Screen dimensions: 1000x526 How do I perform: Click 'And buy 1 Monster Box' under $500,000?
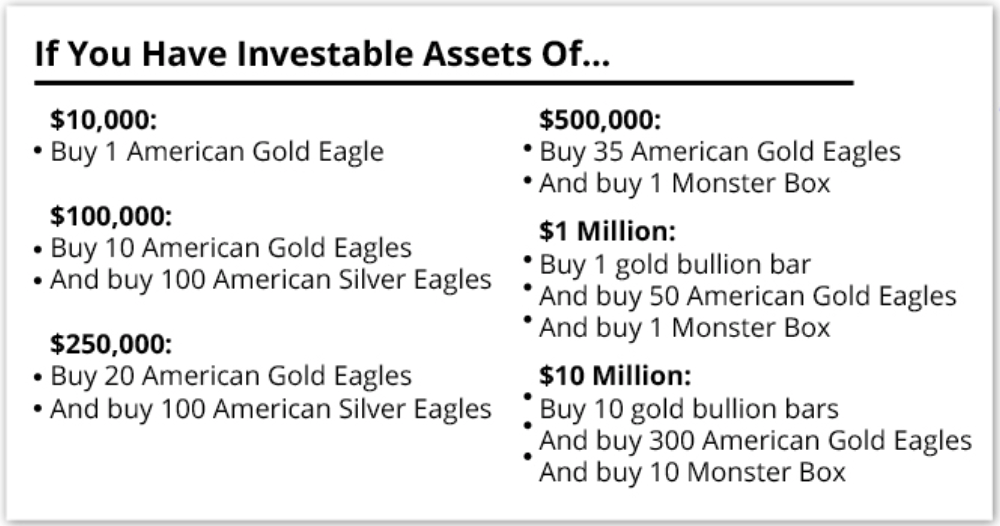[685, 184]
